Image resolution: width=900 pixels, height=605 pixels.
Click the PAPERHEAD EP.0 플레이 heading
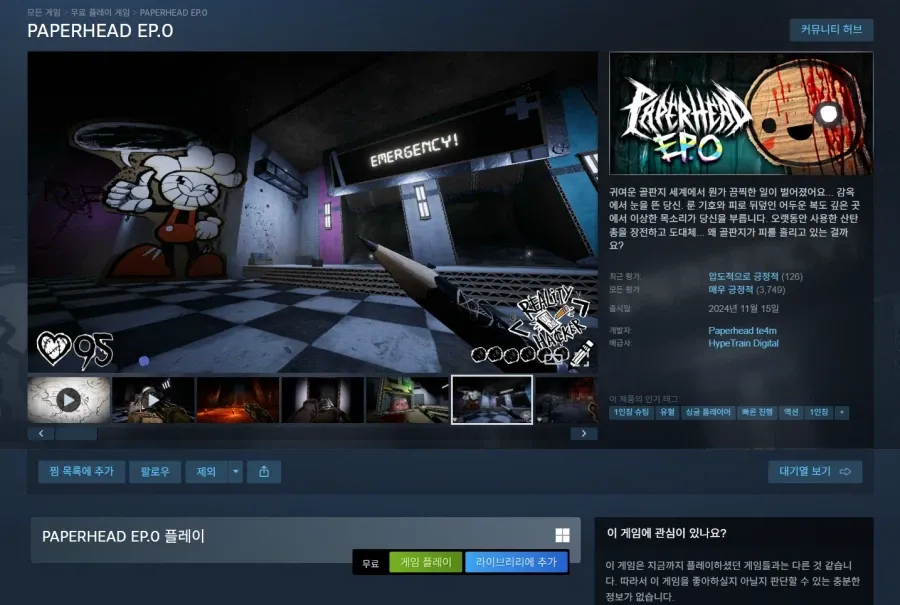123,536
